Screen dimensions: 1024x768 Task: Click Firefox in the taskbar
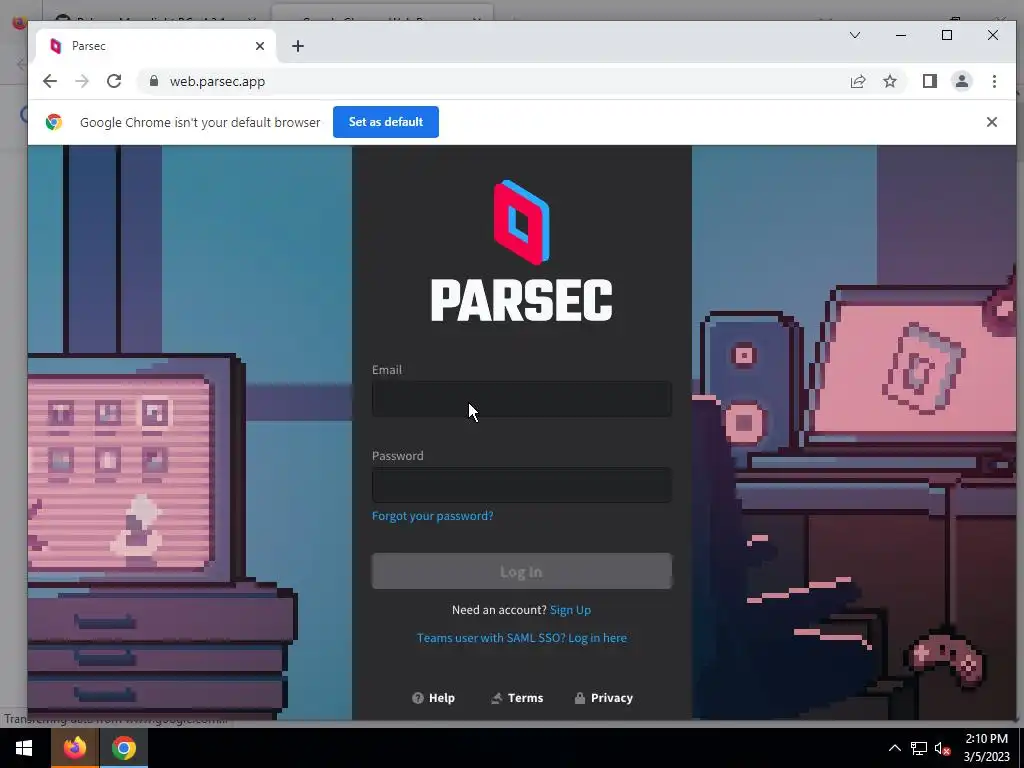pos(75,748)
